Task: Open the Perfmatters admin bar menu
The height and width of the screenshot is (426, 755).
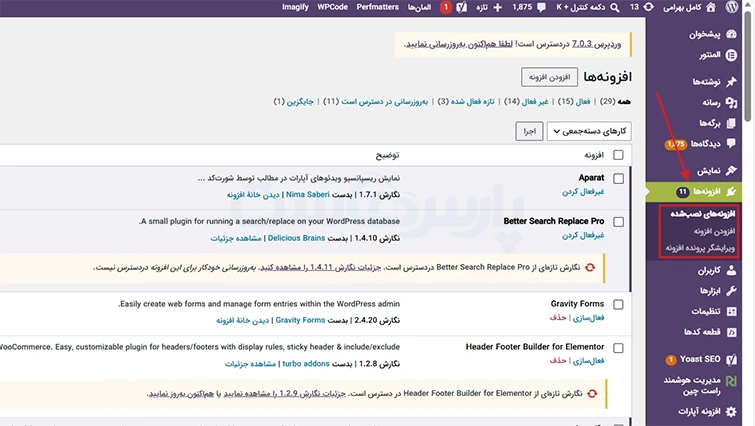Action: pos(378,7)
